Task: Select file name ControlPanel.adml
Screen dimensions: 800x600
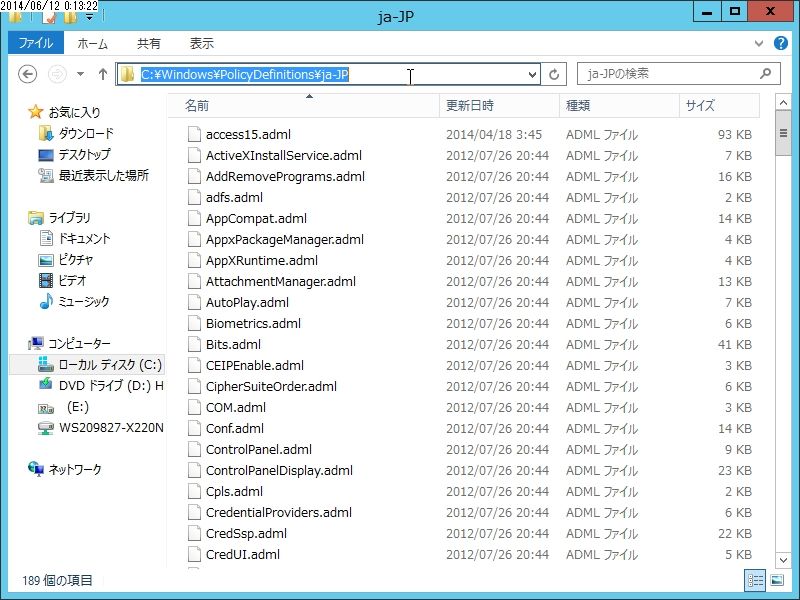Action: [259, 449]
